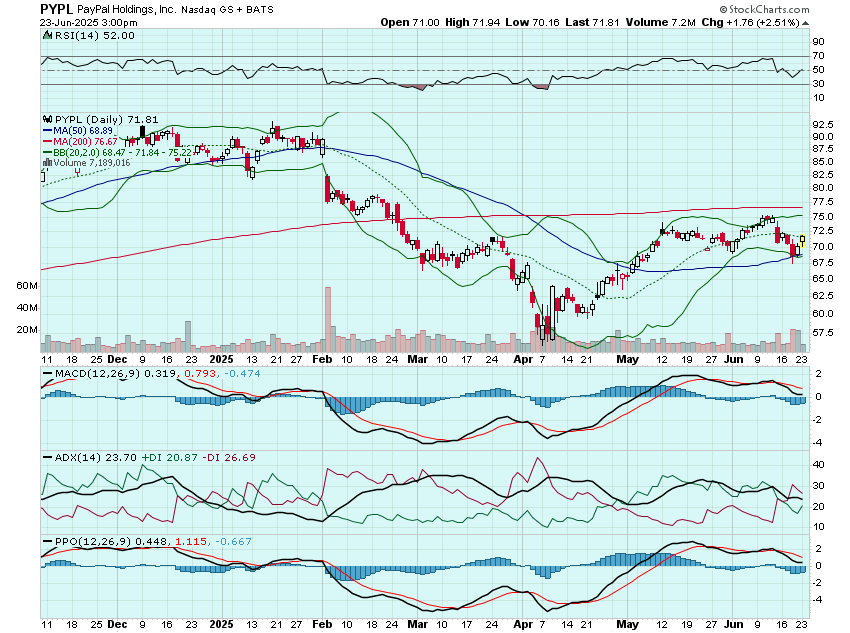Click the 92.5 price scale label

pyautogui.click(x=823, y=124)
